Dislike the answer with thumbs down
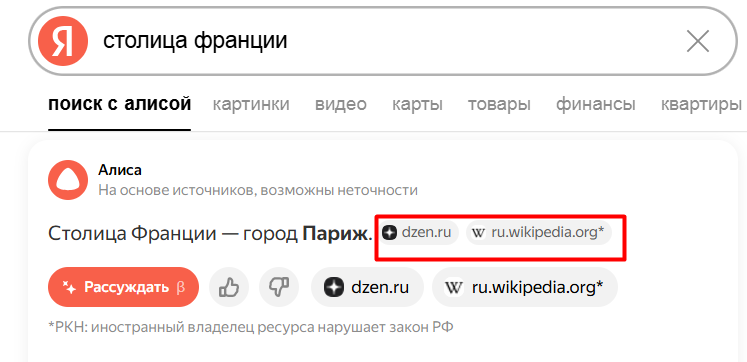The width and height of the screenshot is (747, 362). [279, 287]
